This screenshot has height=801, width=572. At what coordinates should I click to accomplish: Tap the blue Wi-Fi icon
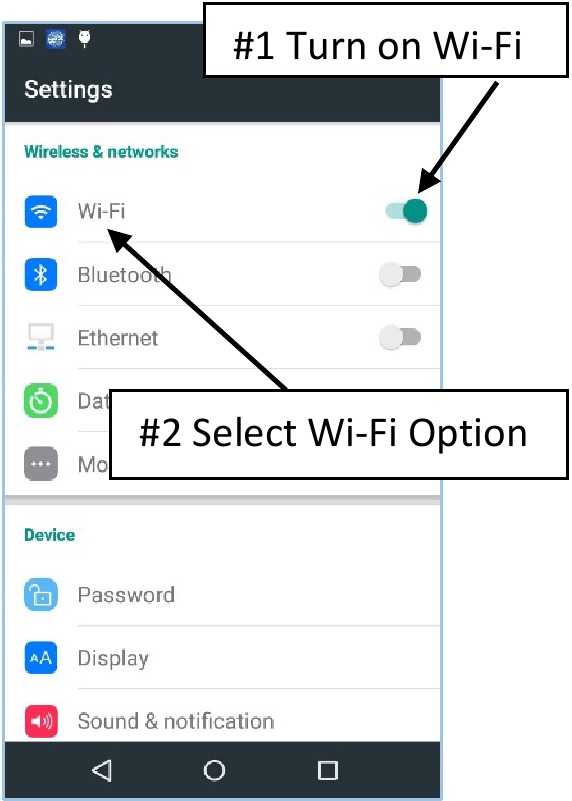point(41,211)
